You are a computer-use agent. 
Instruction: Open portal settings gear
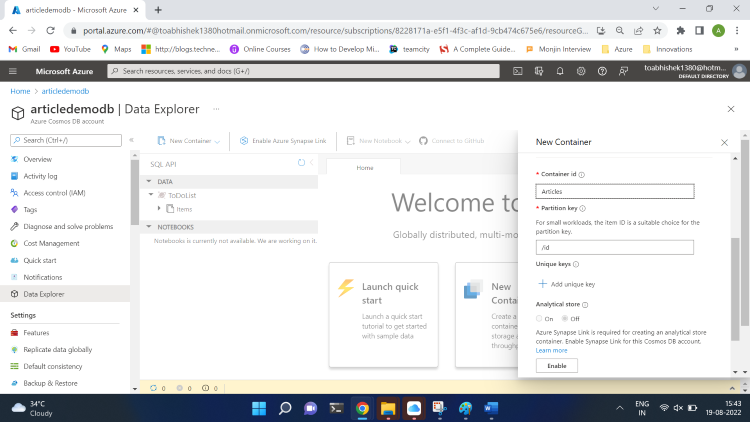581,71
